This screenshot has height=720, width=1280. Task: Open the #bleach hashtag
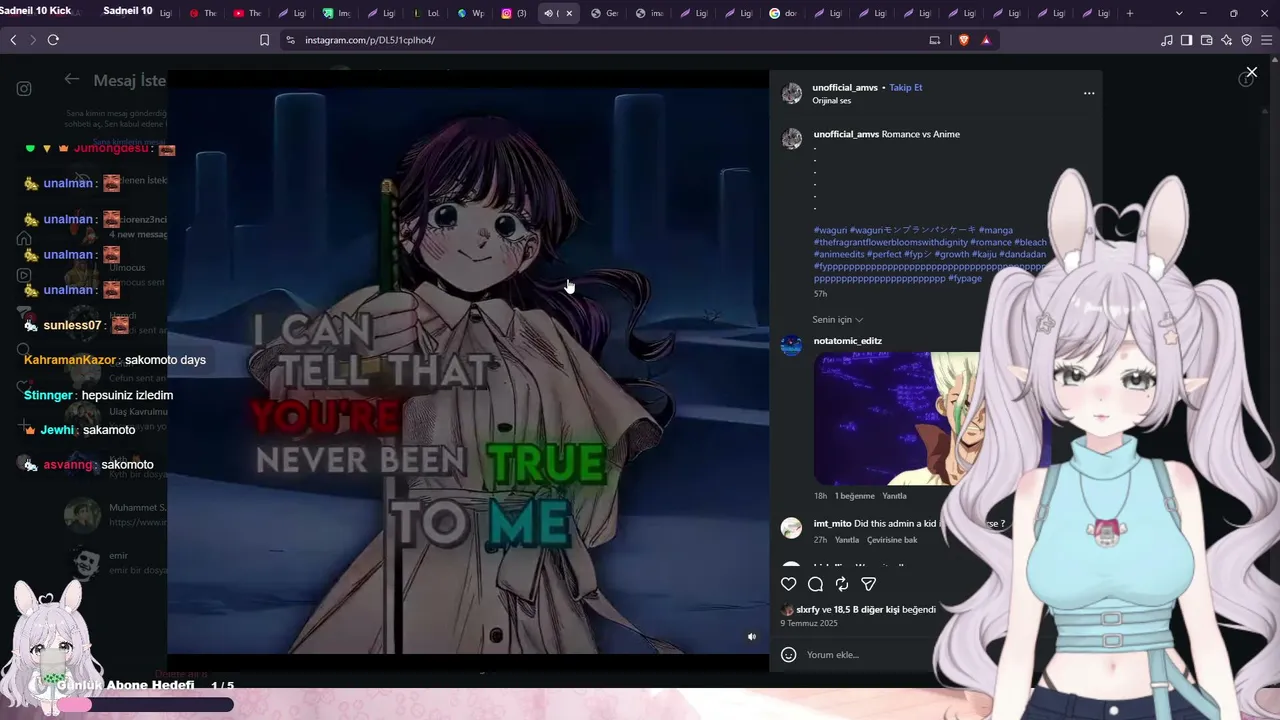point(1031,242)
